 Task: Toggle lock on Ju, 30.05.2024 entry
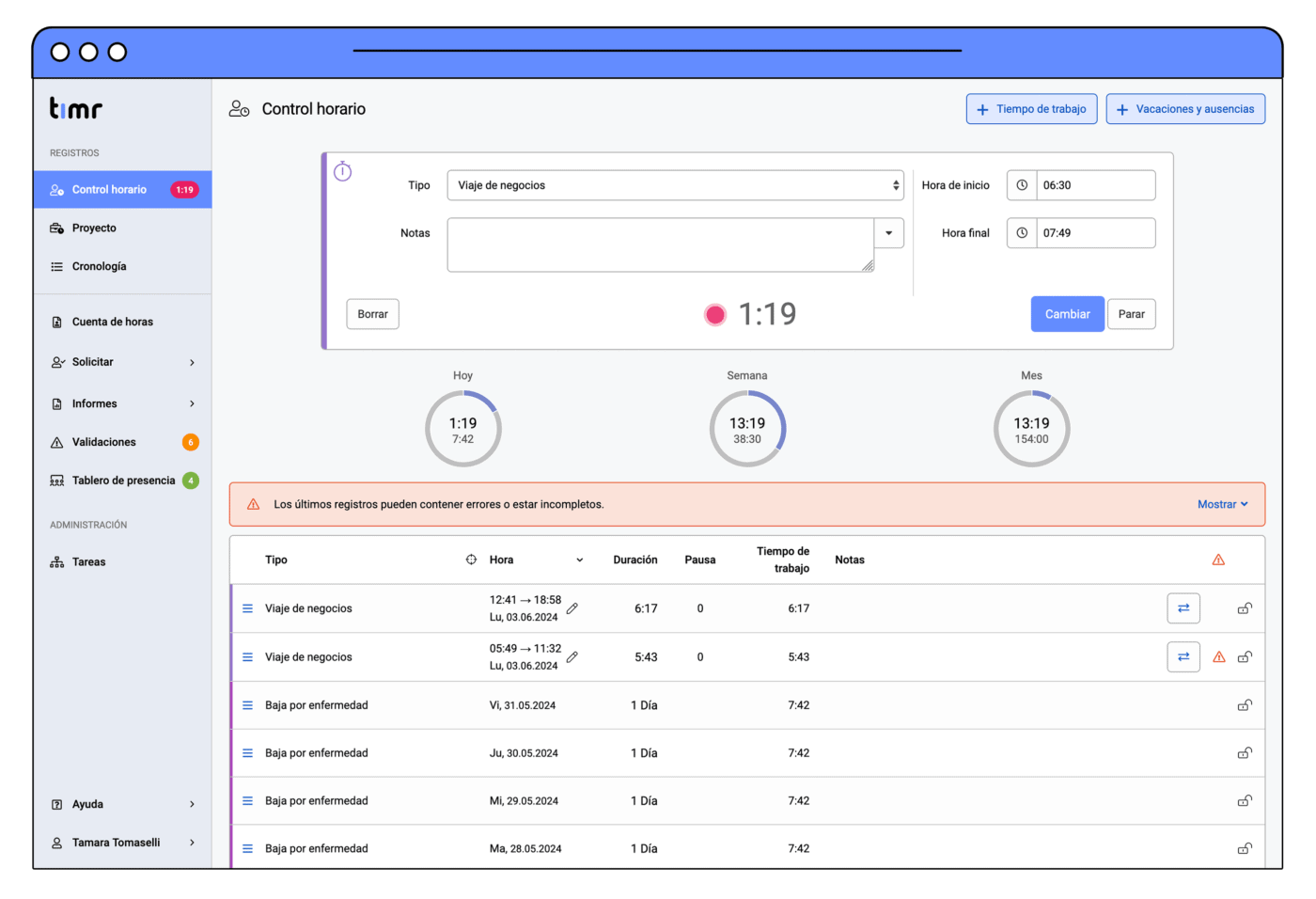[1245, 753]
